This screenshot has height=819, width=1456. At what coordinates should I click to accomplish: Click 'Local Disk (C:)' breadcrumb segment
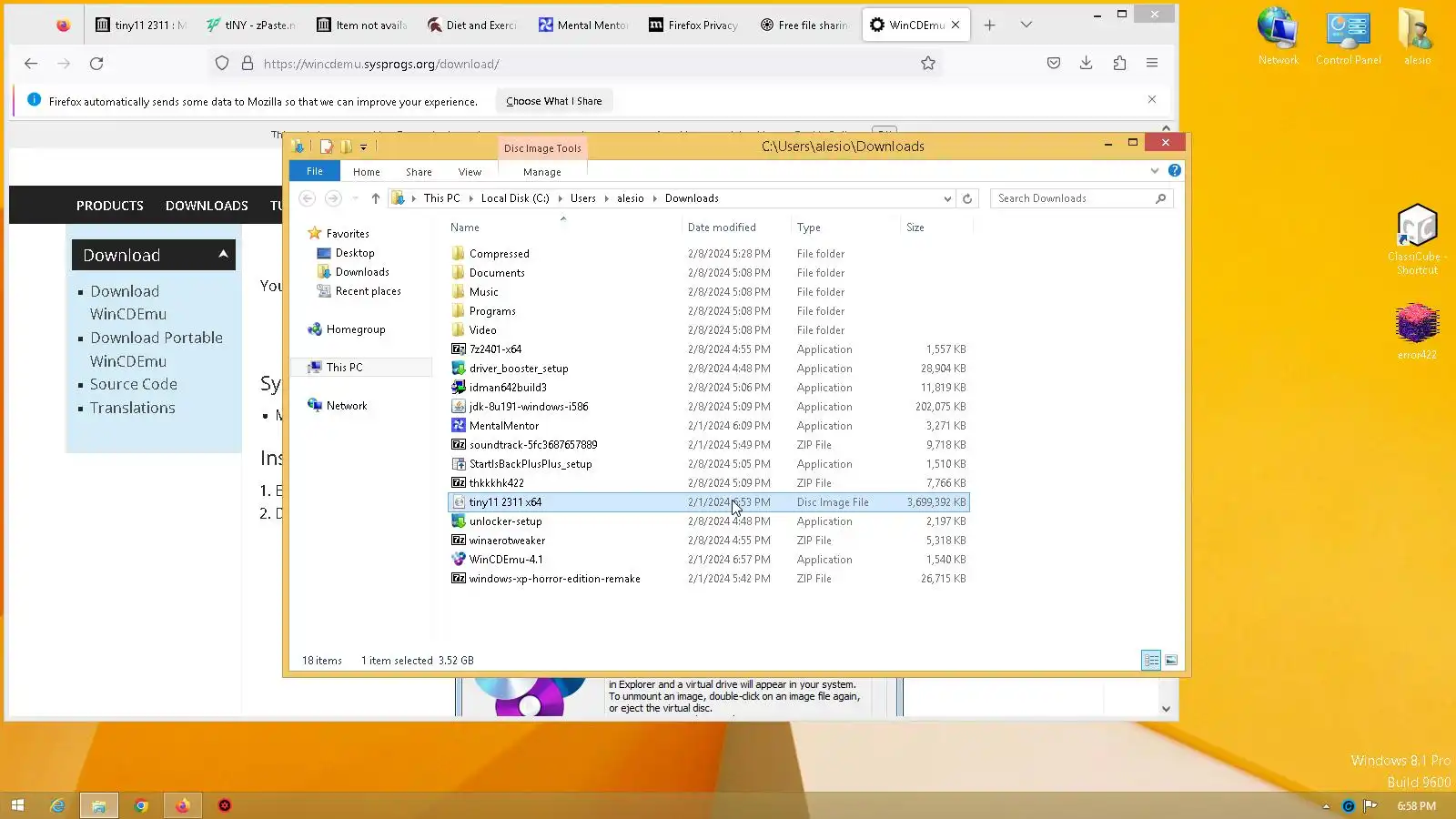tap(515, 198)
